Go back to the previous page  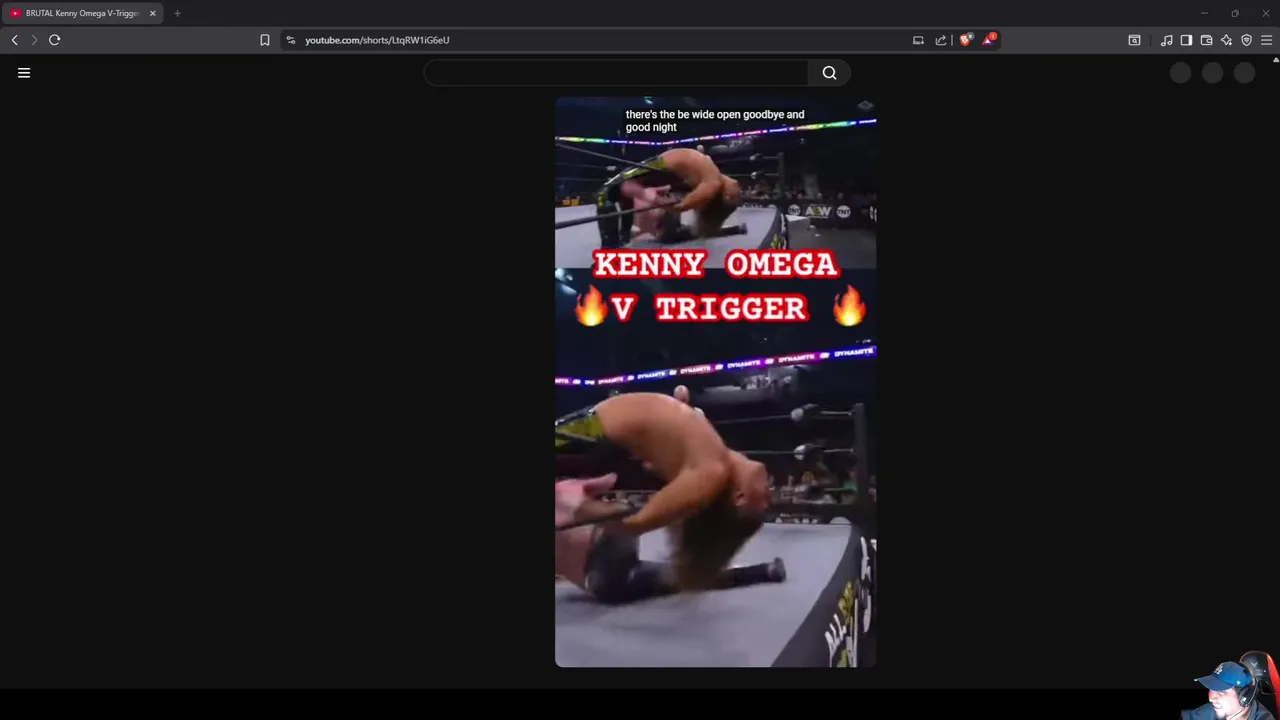(x=14, y=40)
